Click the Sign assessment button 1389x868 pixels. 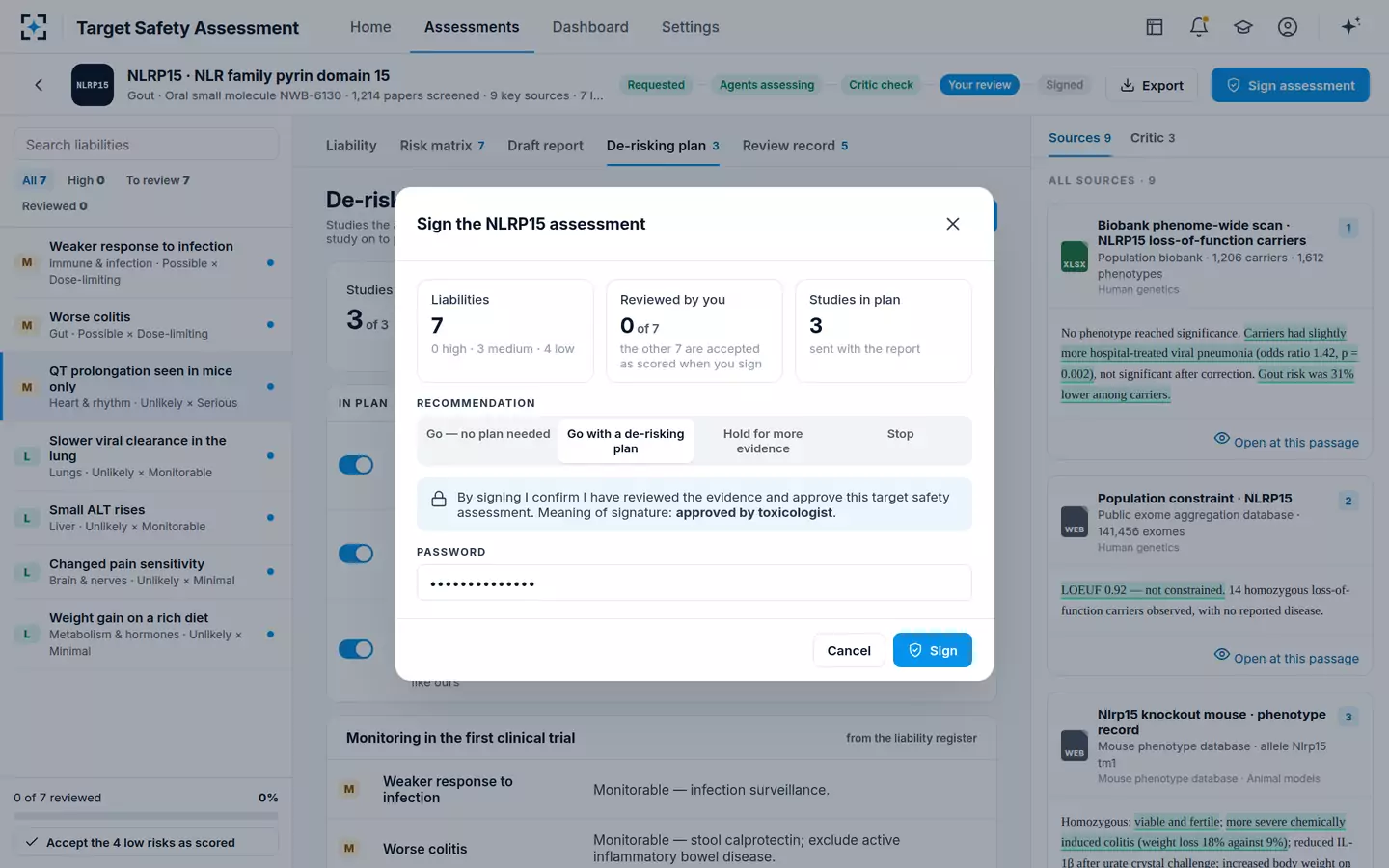click(x=1290, y=85)
